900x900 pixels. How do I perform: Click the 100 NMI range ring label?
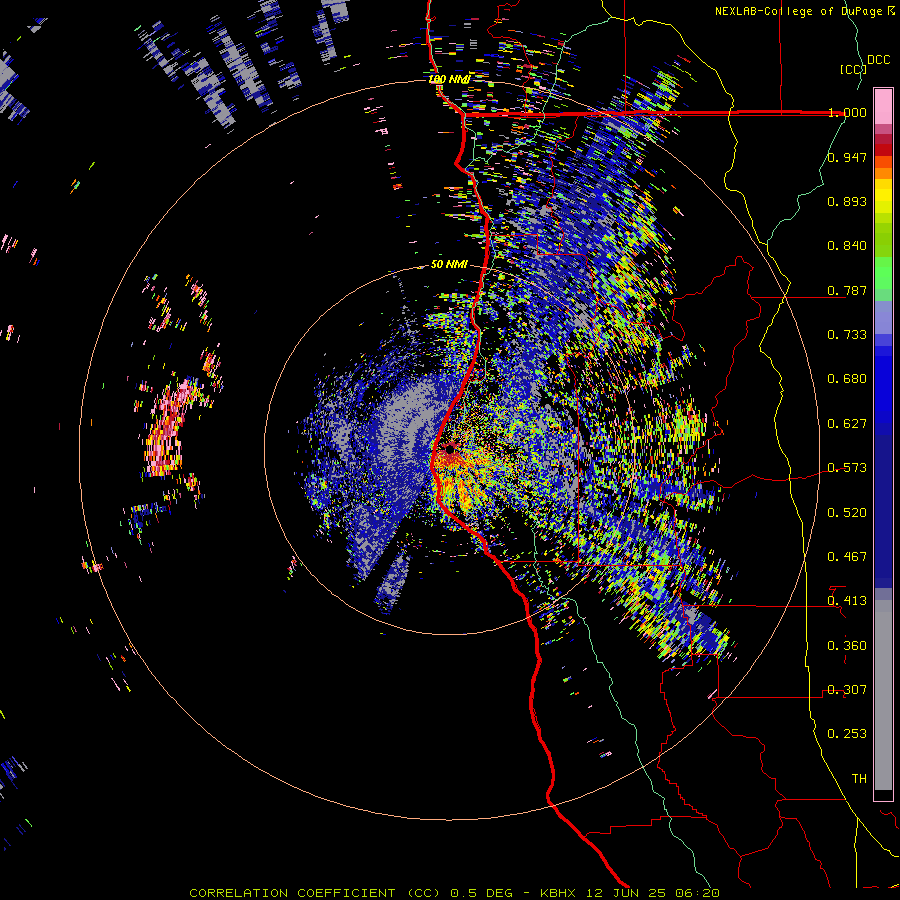click(449, 79)
